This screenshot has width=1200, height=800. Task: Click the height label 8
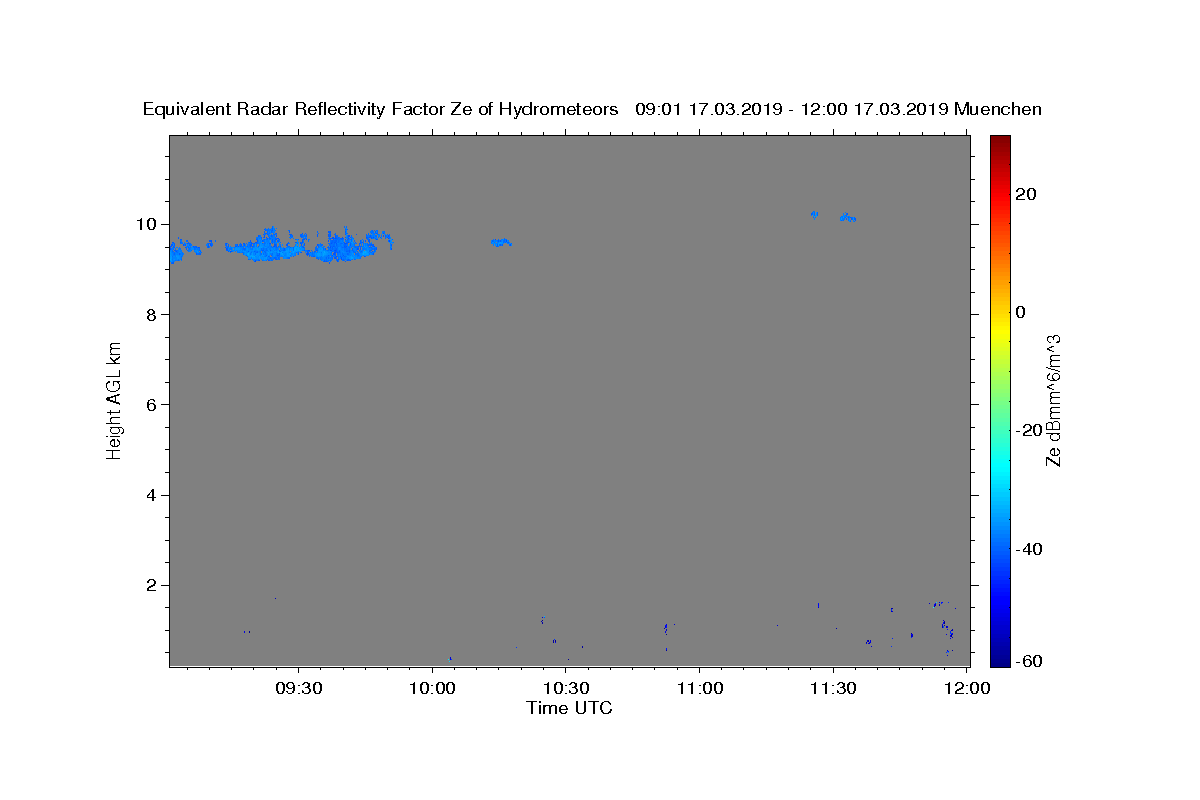pyautogui.click(x=150, y=314)
